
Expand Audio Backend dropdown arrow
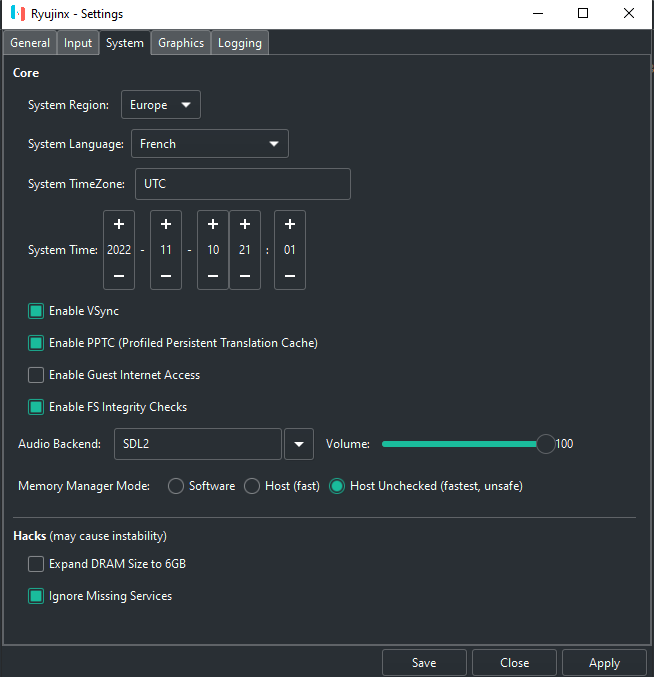click(299, 444)
